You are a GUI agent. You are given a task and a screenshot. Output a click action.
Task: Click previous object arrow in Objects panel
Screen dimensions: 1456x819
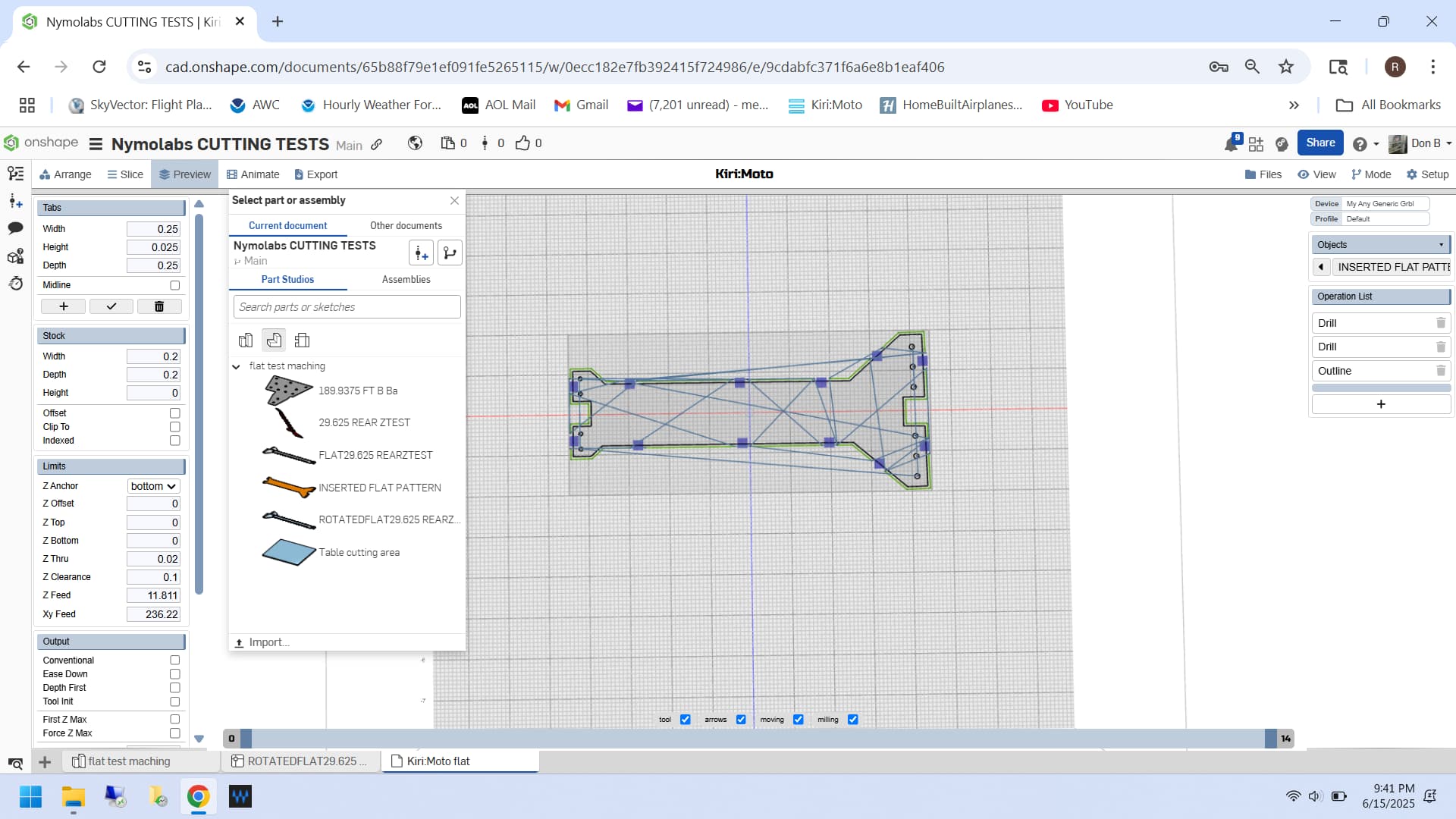click(1321, 267)
